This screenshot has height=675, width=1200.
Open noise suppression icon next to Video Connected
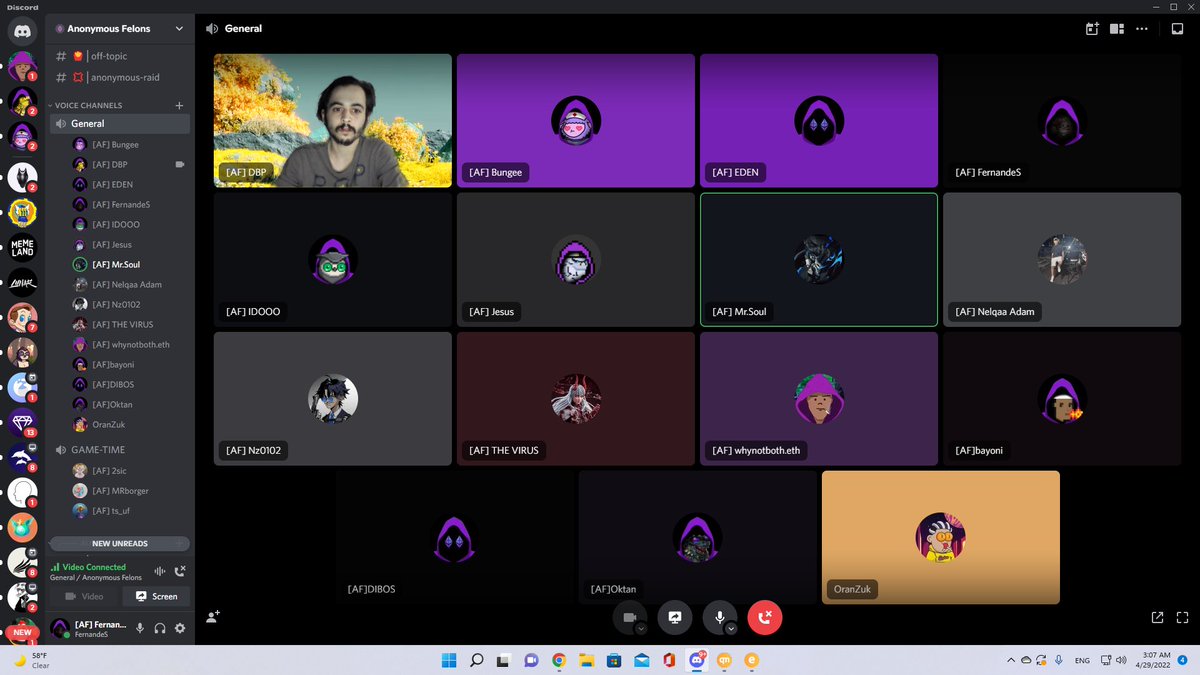click(x=159, y=571)
